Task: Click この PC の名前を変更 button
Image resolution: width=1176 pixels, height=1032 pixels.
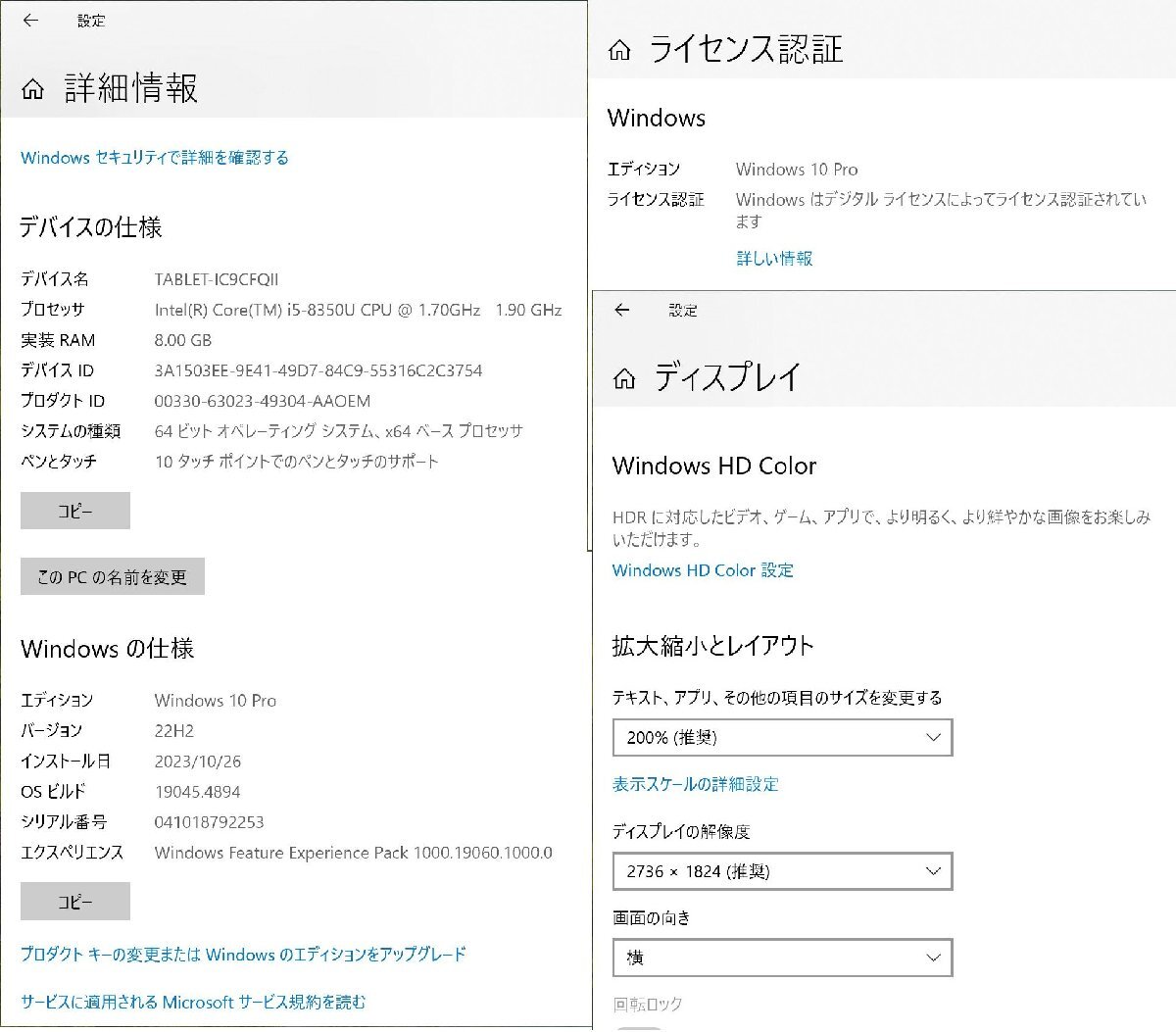Action: [113, 577]
